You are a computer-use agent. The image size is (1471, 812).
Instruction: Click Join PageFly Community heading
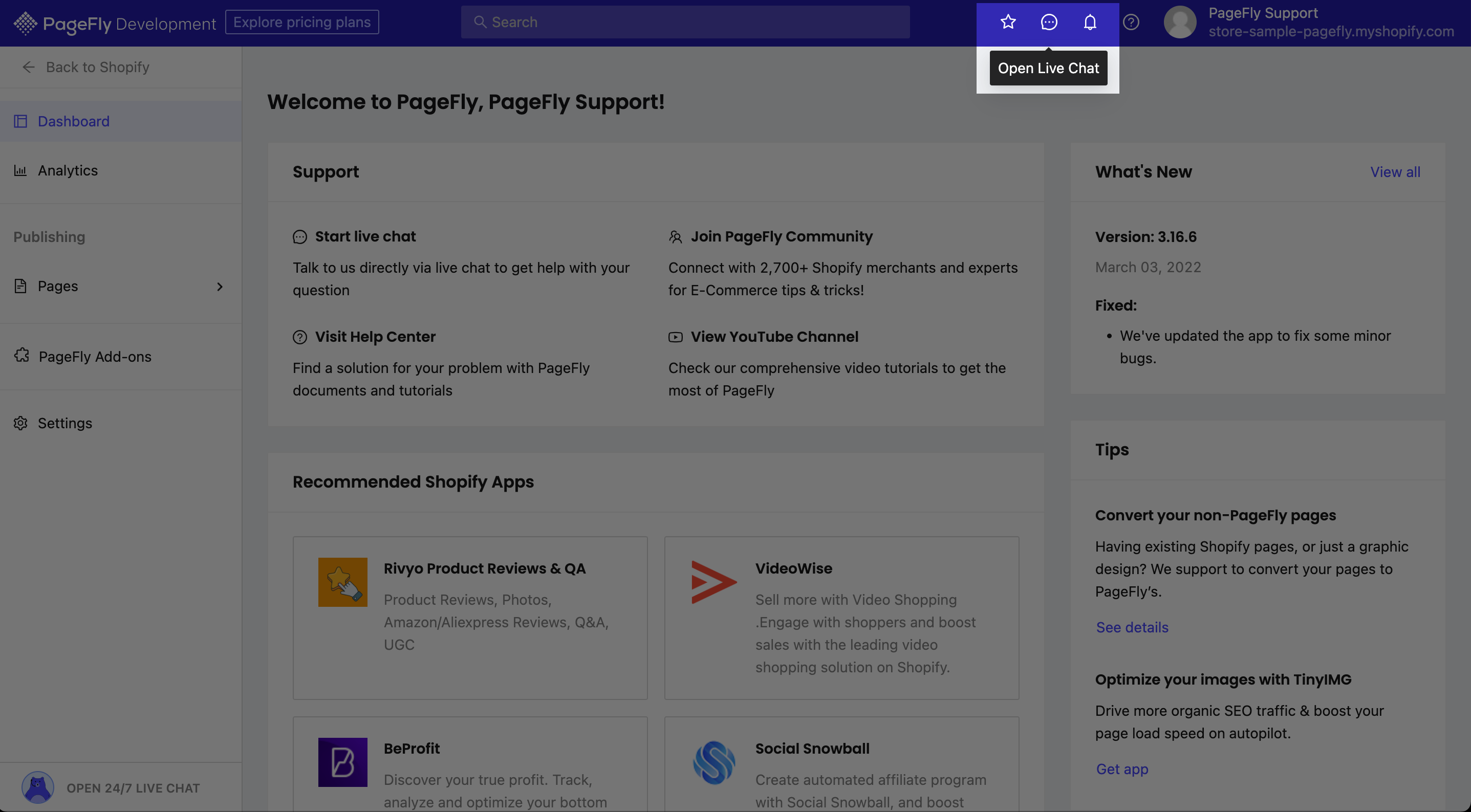[x=781, y=236]
